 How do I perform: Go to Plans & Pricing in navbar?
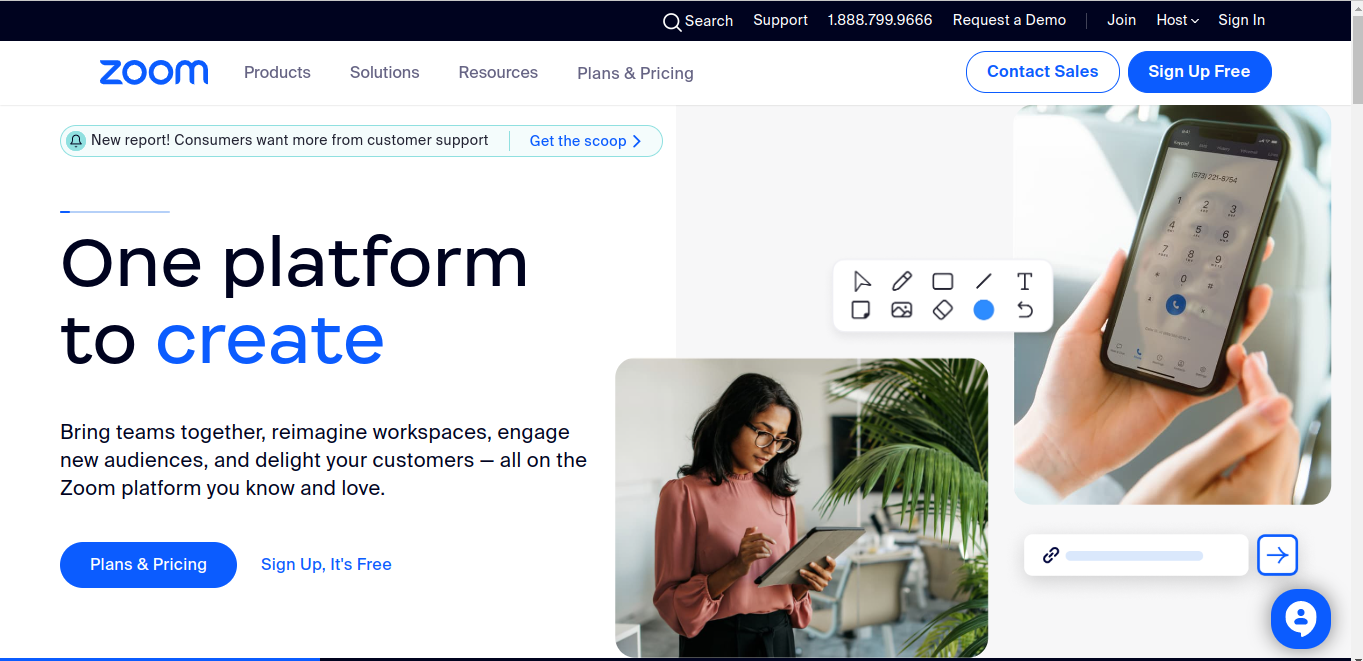(x=635, y=73)
